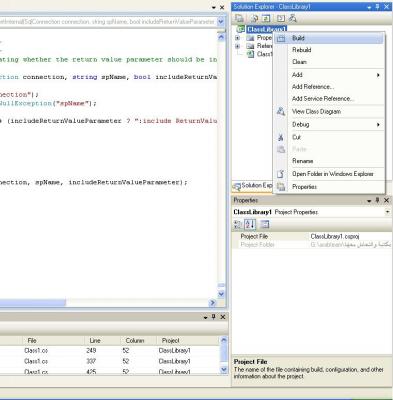Select Categorized view in Properties panel
This screenshot has width=393, height=400.
tap(238, 224)
